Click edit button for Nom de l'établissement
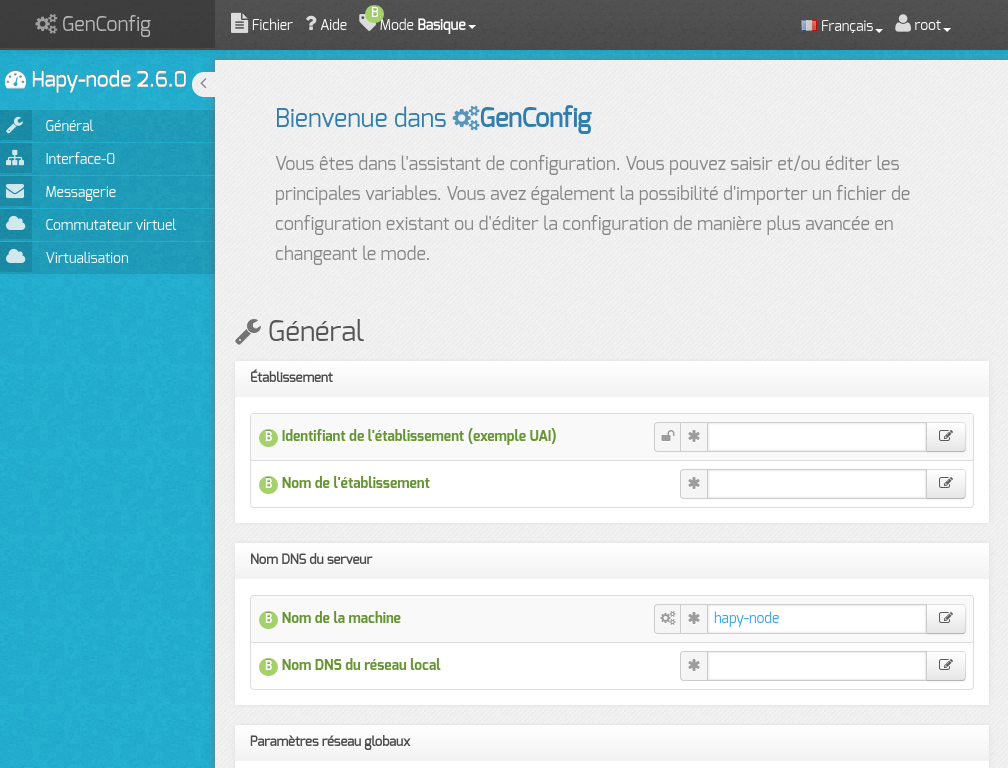The image size is (1008, 768). point(946,483)
